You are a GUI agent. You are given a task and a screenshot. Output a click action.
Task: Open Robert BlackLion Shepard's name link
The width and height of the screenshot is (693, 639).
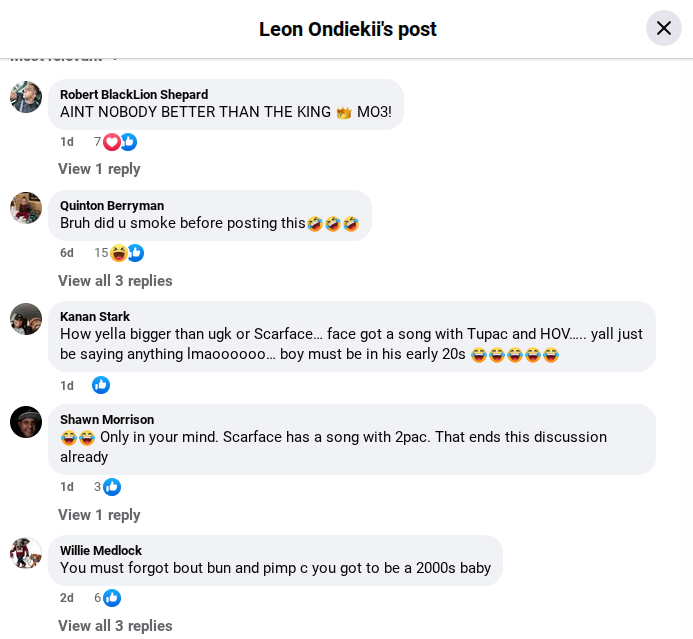(x=134, y=94)
